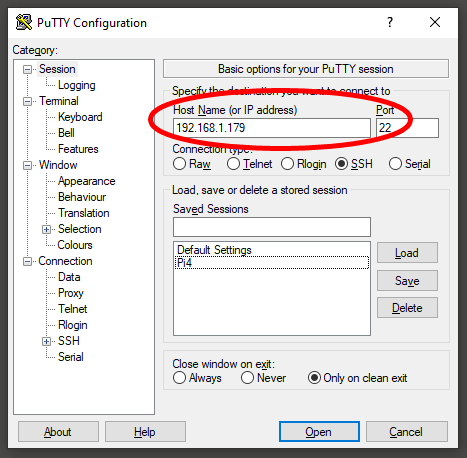Click the question mark help icon
The height and width of the screenshot is (458, 467).
pyautogui.click(x=390, y=22)
